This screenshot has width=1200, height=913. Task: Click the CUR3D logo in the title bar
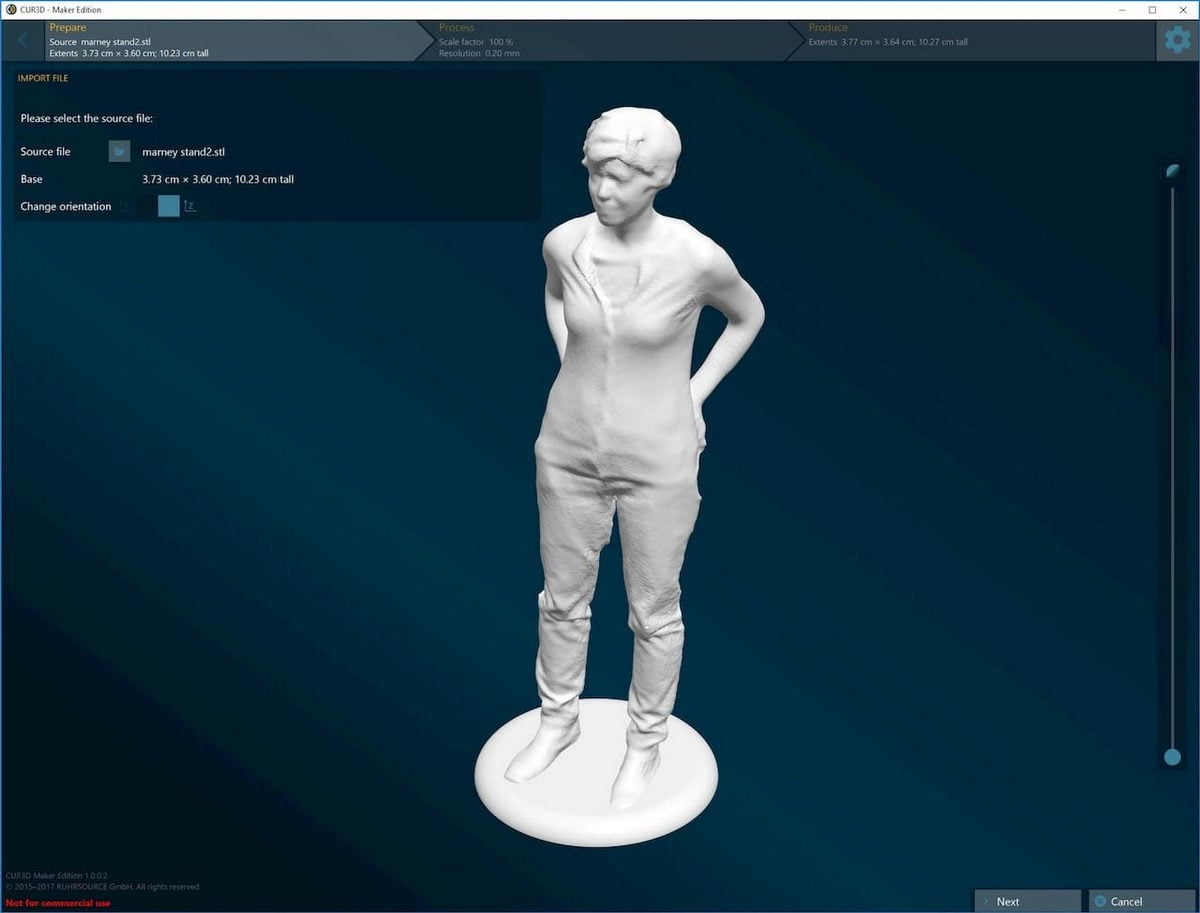pyautogui.click(x=9, y=9)
